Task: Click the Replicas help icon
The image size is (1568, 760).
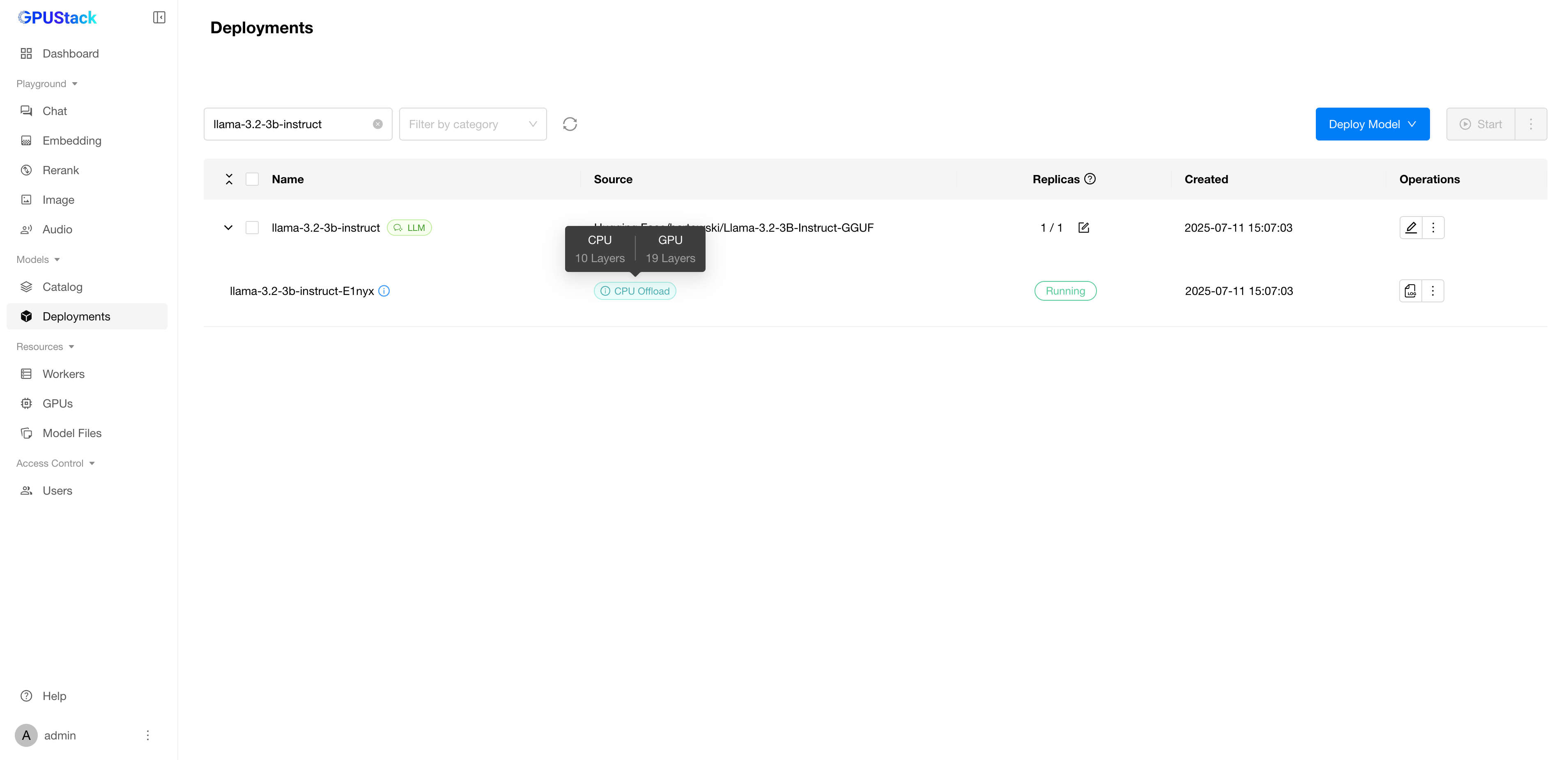Action: point(1090,179)
